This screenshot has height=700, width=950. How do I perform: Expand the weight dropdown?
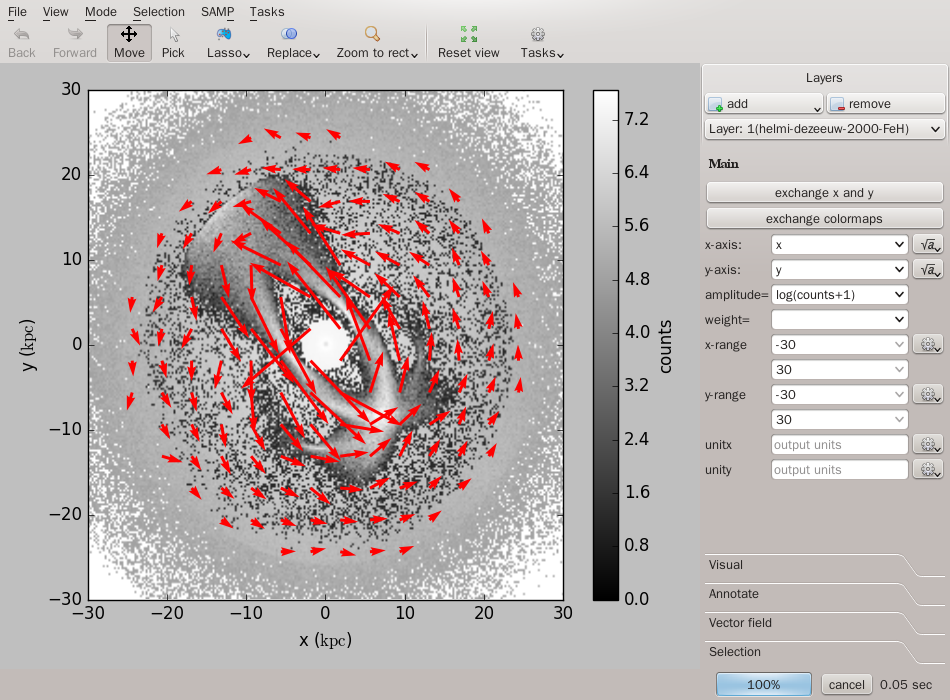point(840,319)
